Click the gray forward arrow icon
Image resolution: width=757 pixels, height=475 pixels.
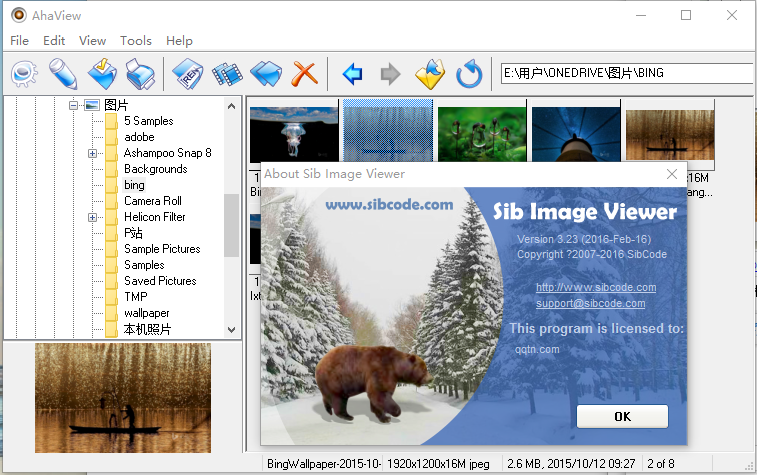[x=390, y=73]
